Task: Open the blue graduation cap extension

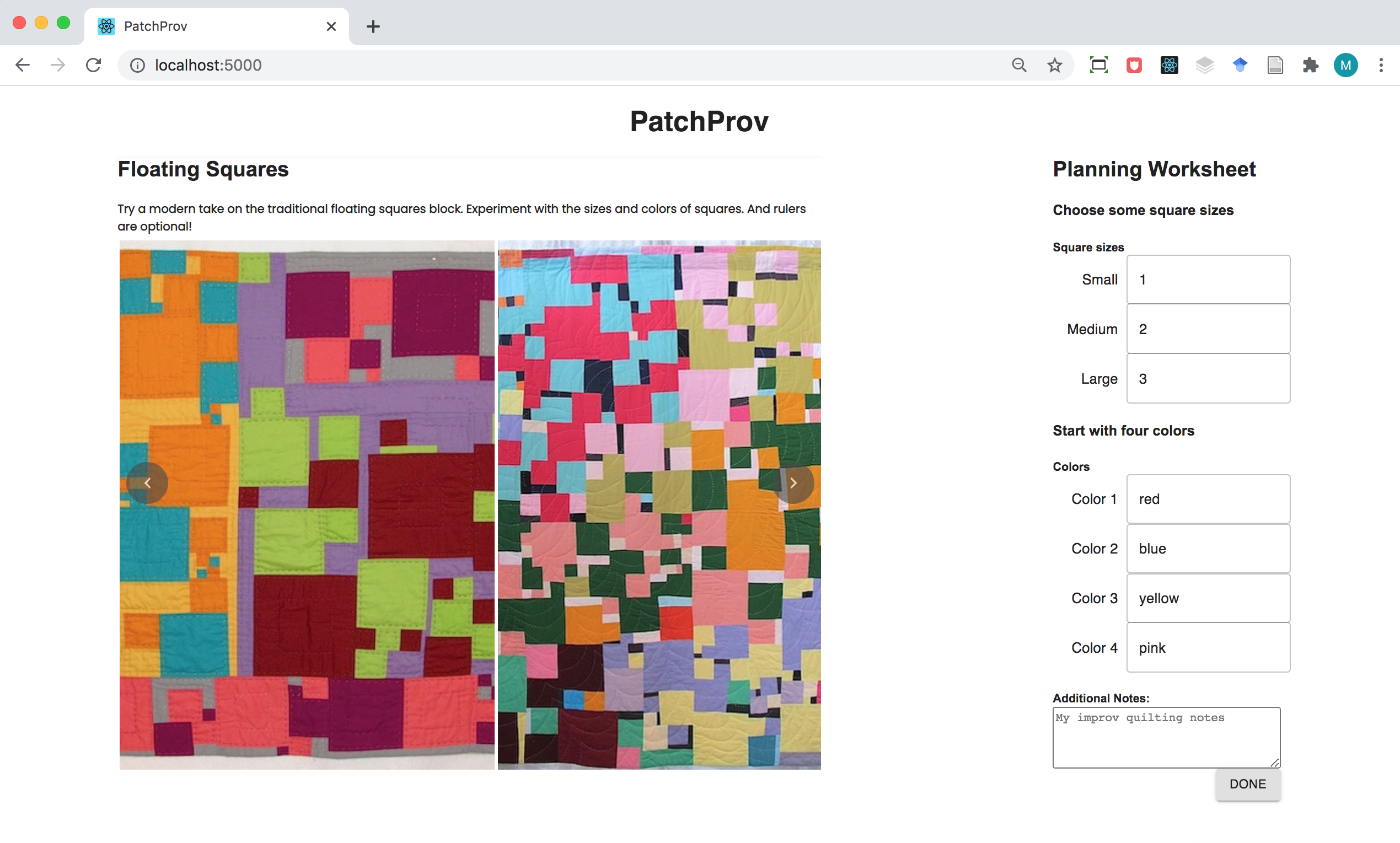Action: (x=1240, y=65)
